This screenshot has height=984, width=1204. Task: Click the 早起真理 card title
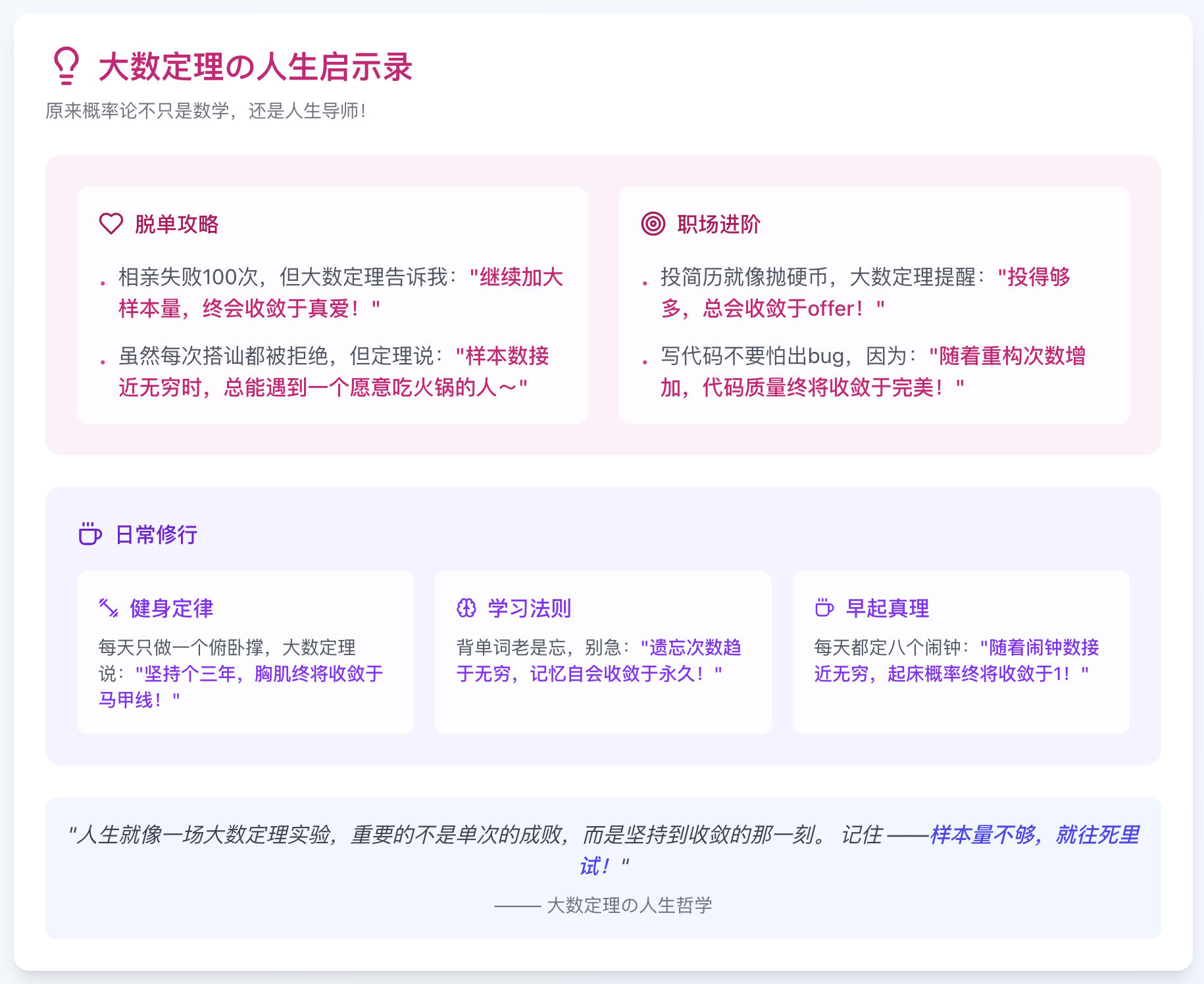[888, 608]
